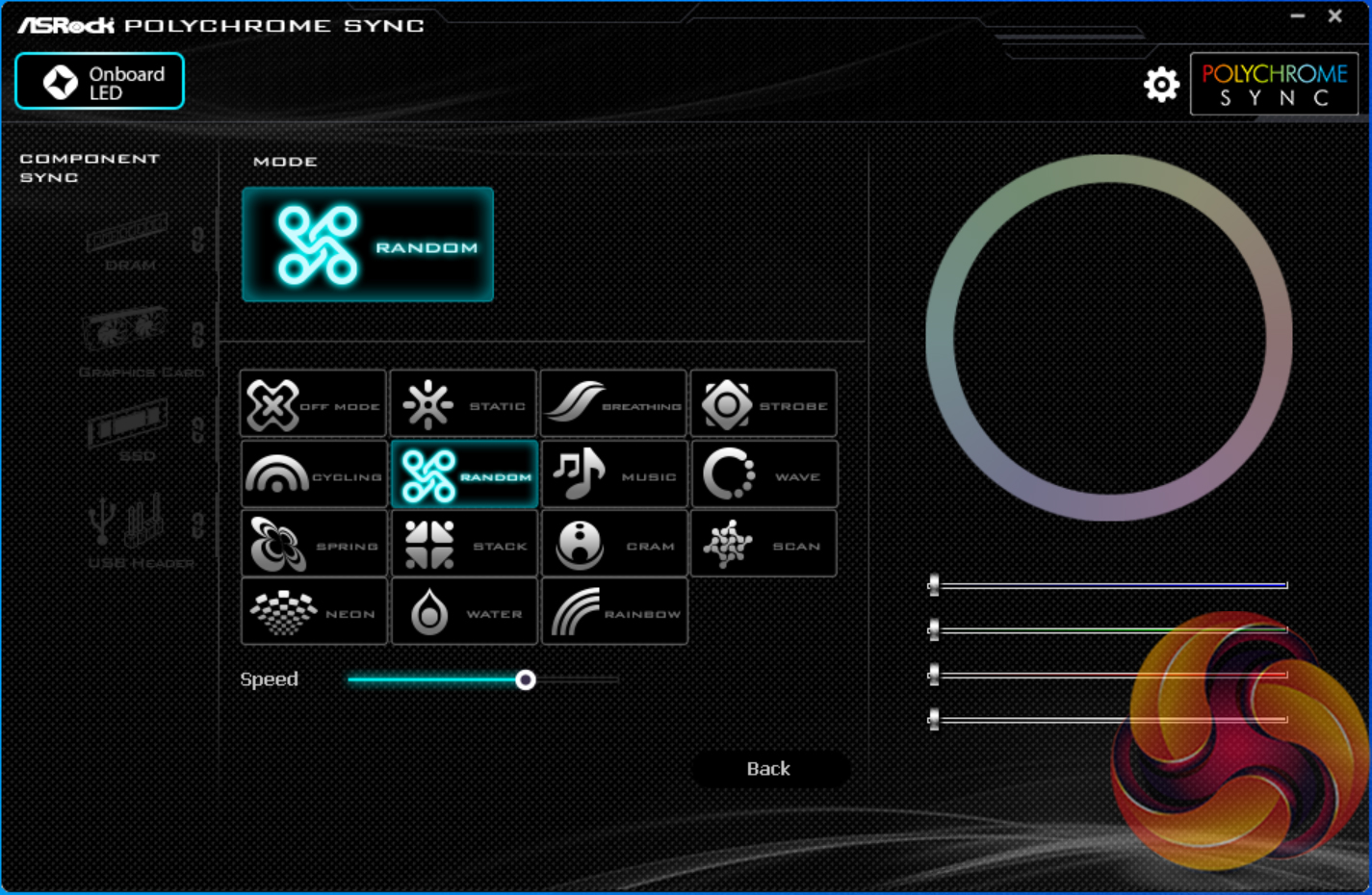Viewport: 1372px width, 895px height.
Task: Click the blue color channel slider
Action: pyautogui.click(x=1108, y=584)
